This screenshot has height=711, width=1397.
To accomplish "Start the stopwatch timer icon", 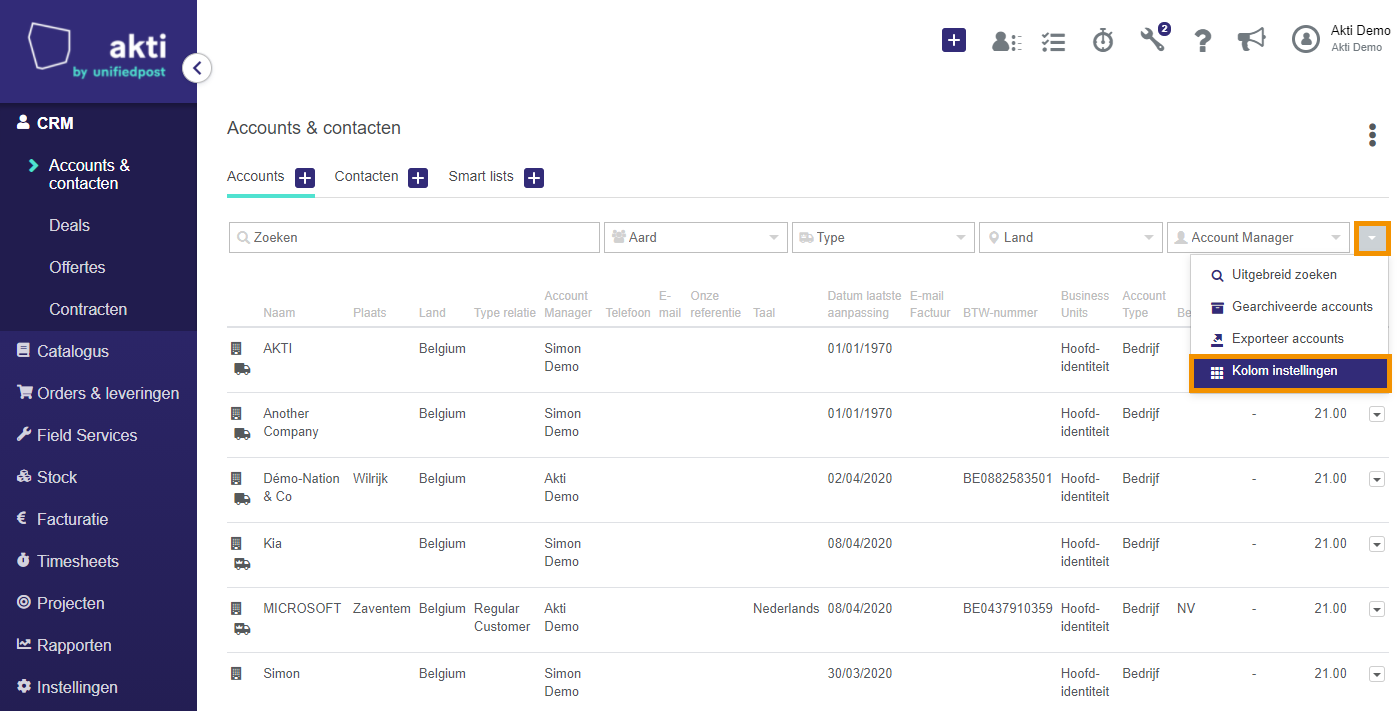I will pyautogui.click(x=1103, y=40).
